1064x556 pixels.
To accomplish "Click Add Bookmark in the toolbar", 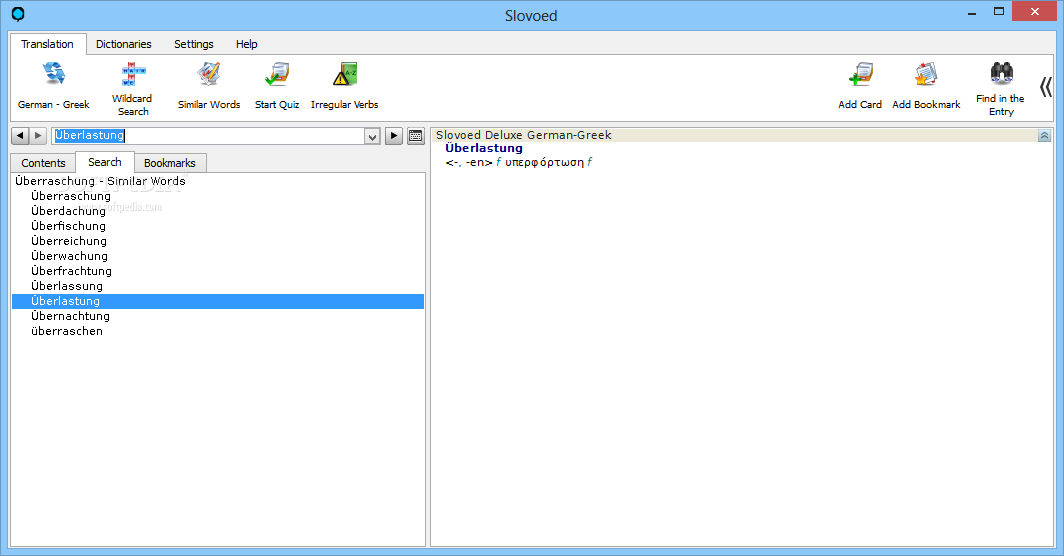I will point(926,86).
